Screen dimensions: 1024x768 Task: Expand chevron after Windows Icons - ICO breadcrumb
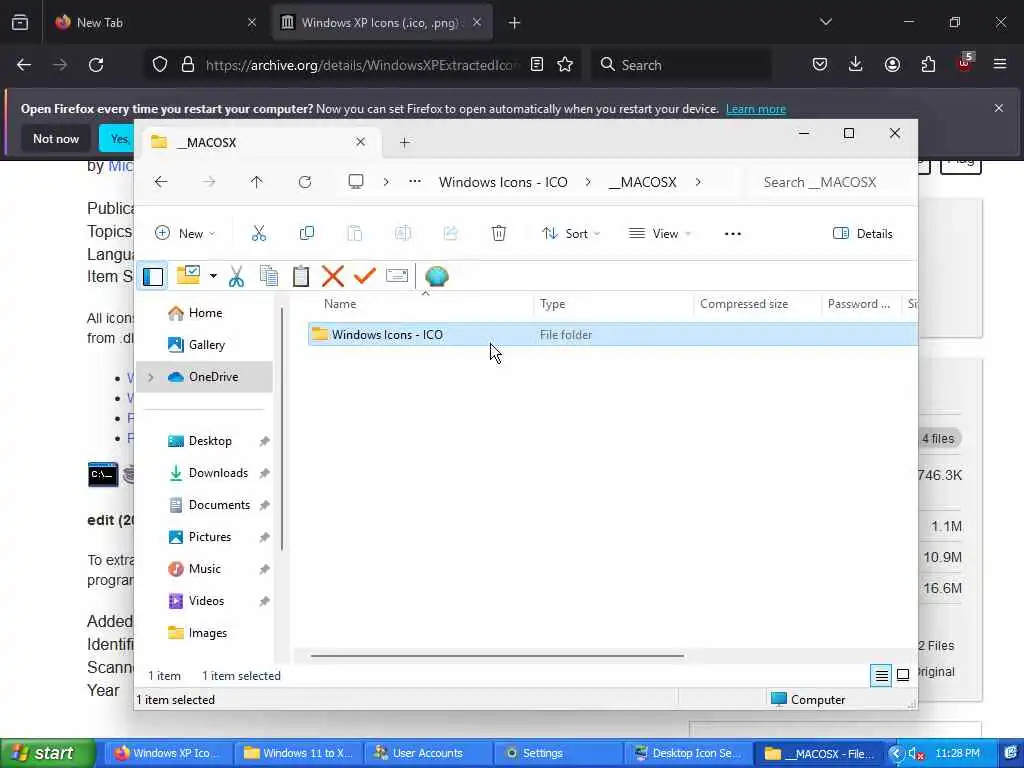(x=588, y=182)
